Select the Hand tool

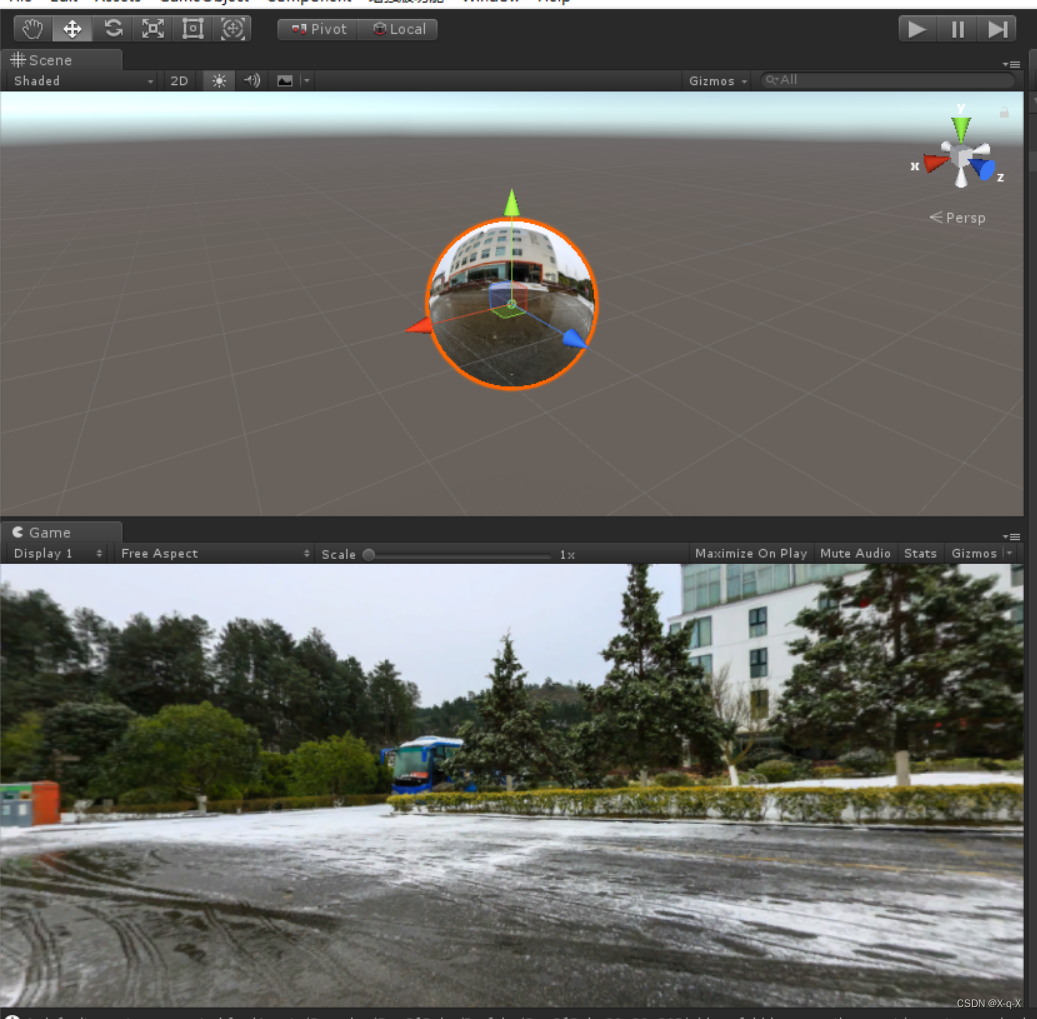32,29
